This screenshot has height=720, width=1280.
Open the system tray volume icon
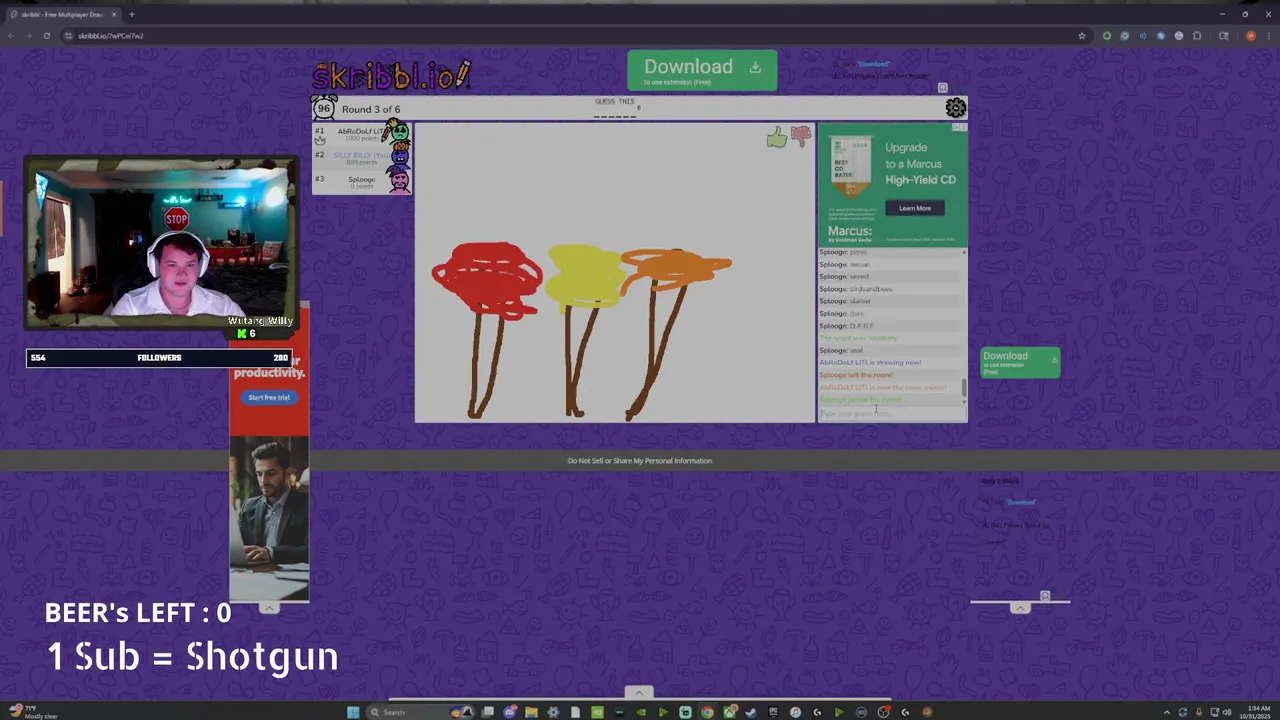pos(1227,712)
